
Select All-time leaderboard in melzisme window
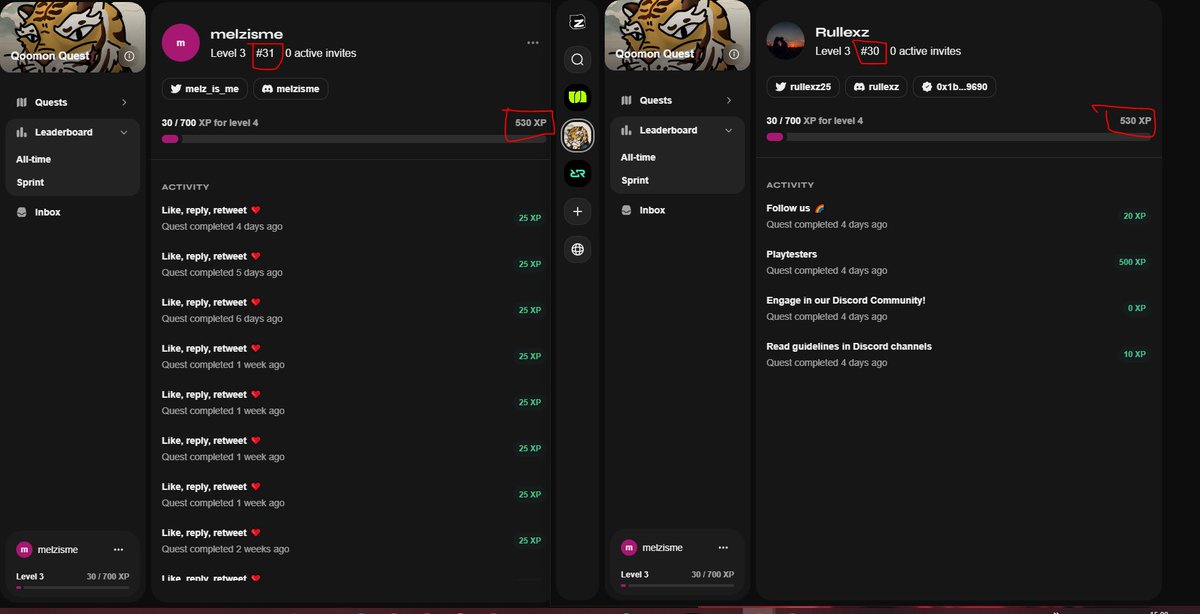[33, 159]
